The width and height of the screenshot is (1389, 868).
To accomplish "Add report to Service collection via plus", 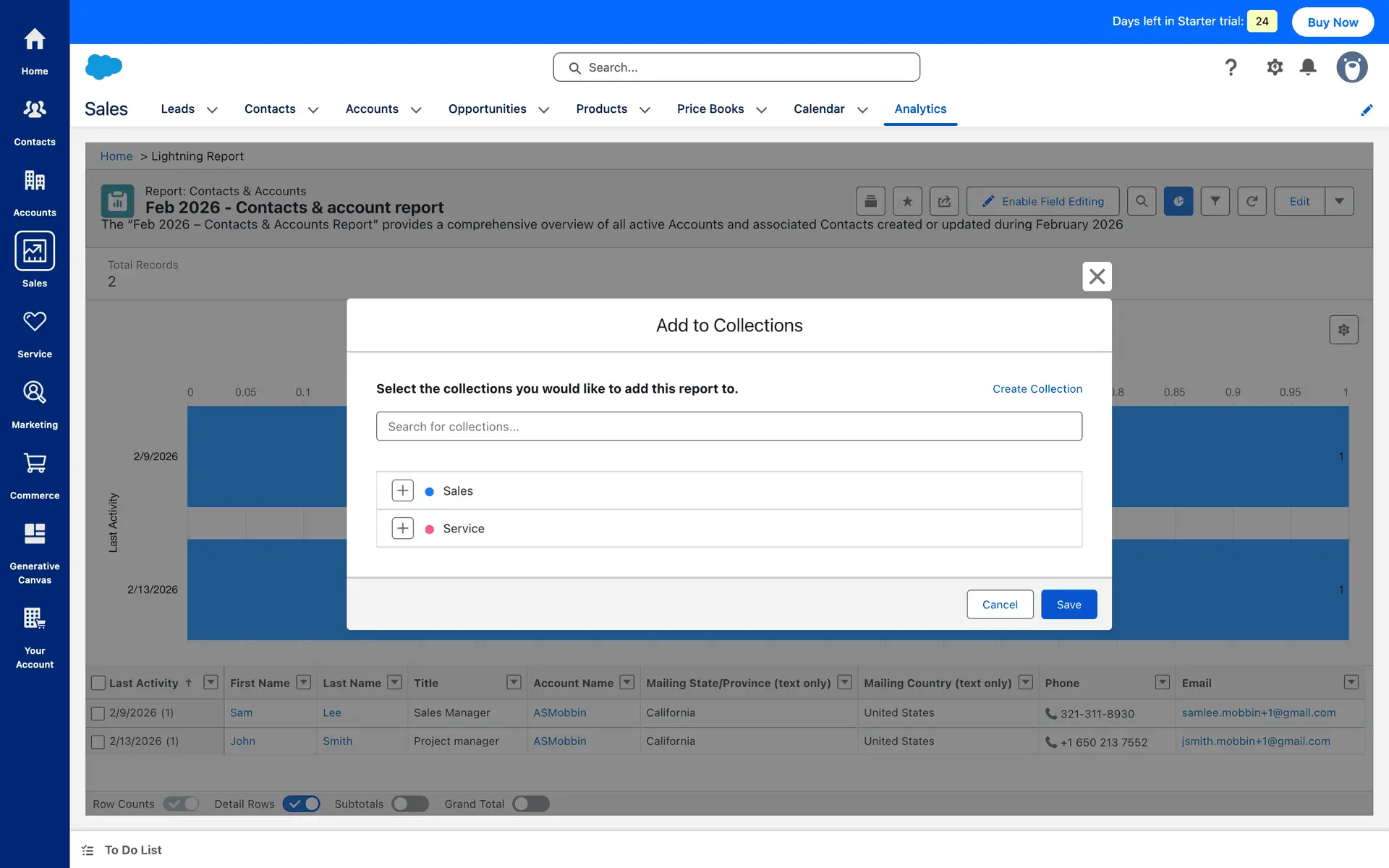I will click(x=402, y=528).
